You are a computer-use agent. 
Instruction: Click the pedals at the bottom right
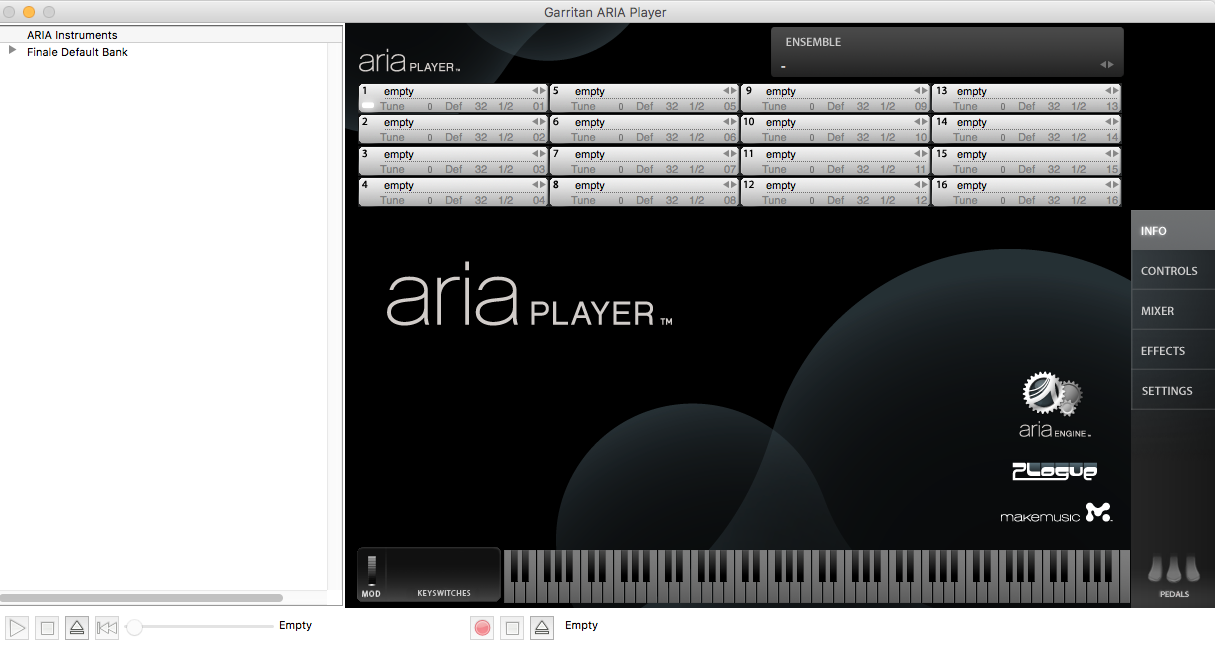click(1173, 570)
